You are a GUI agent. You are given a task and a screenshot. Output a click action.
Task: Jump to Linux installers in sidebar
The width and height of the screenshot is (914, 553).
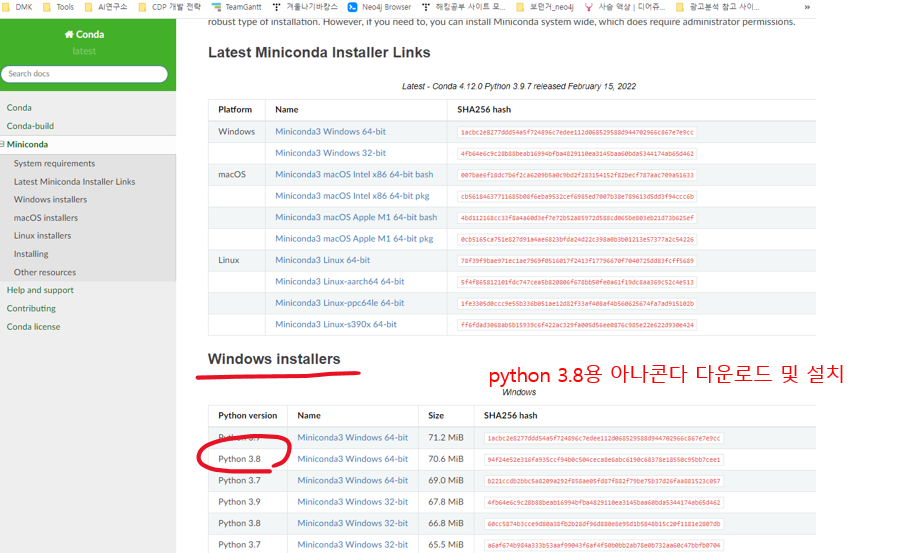click(43, 236)
